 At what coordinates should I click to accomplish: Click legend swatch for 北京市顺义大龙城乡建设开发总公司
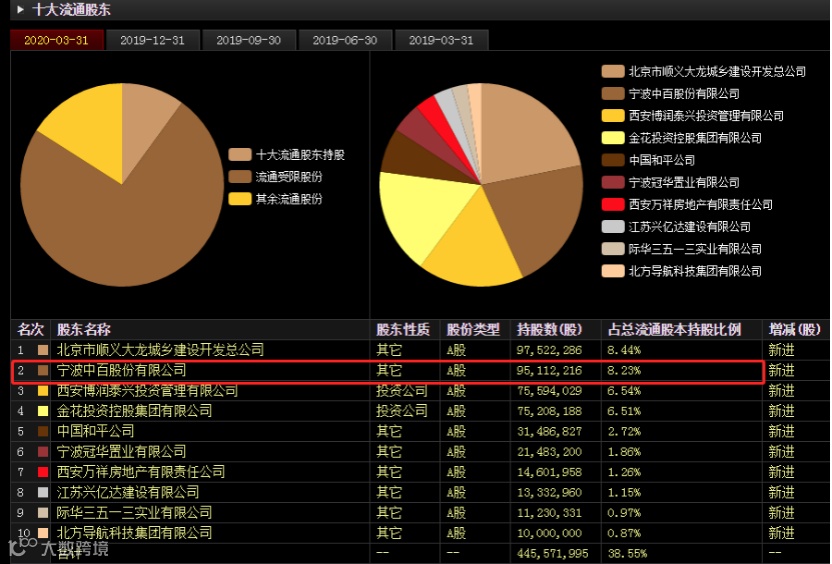tap(613, 72)
